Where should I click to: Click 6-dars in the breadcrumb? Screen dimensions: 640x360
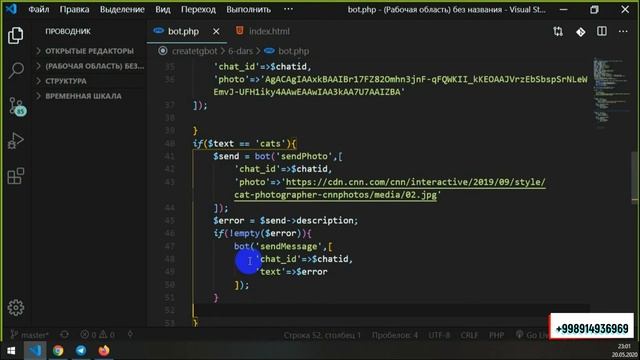(x=240, y=51)
